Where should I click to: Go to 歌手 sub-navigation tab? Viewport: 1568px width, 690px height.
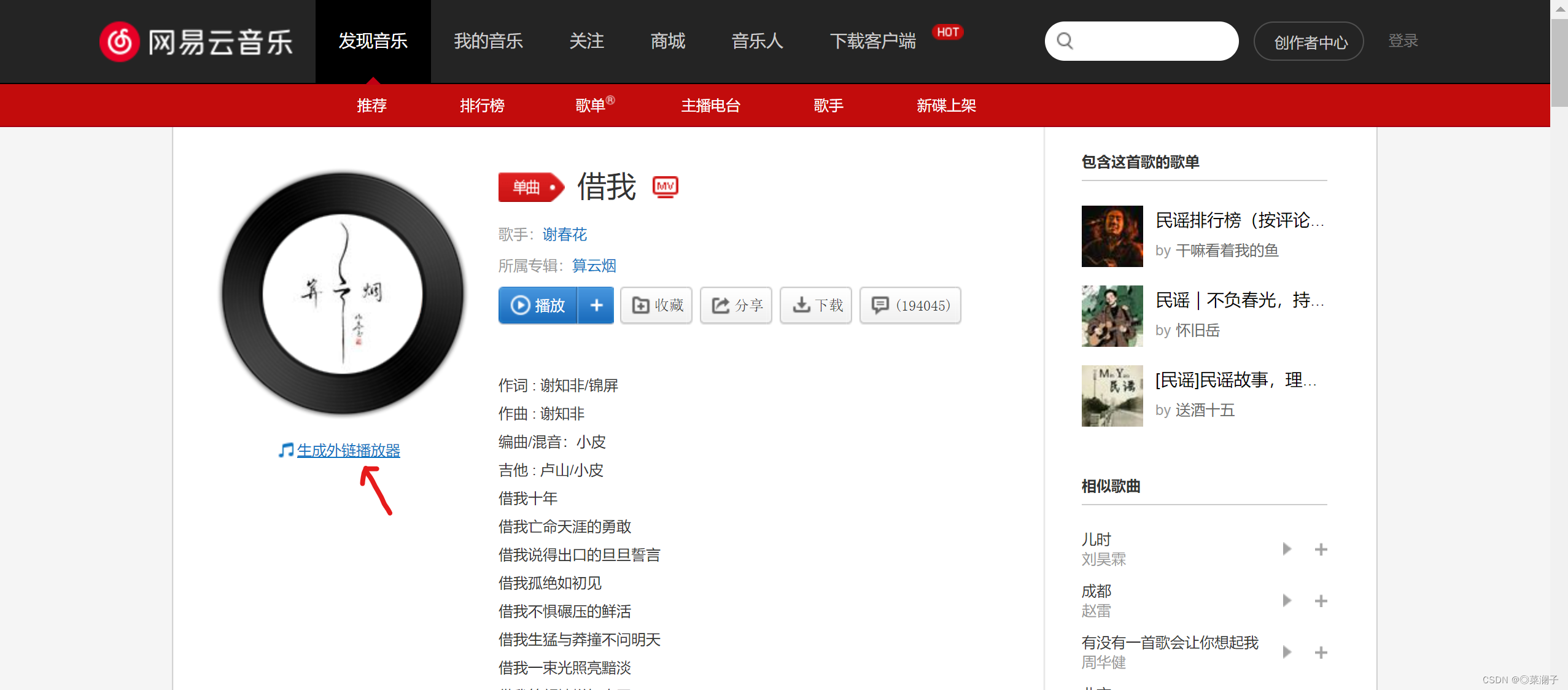point(828,106)
